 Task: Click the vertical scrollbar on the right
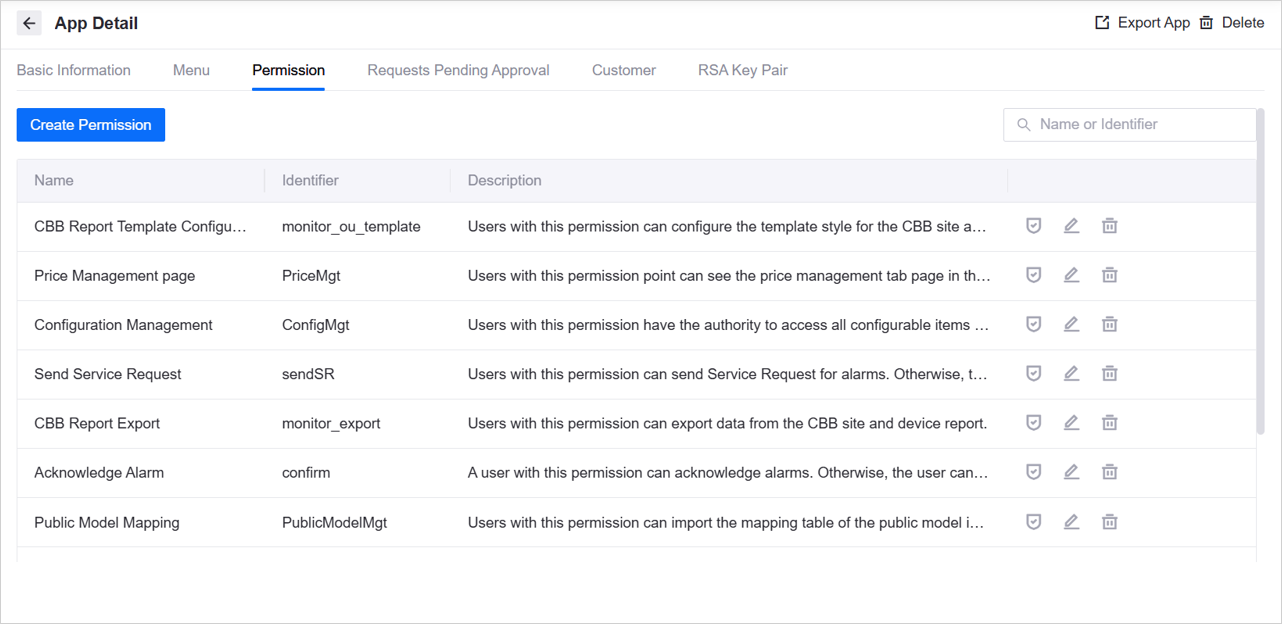pos(1260,280)
